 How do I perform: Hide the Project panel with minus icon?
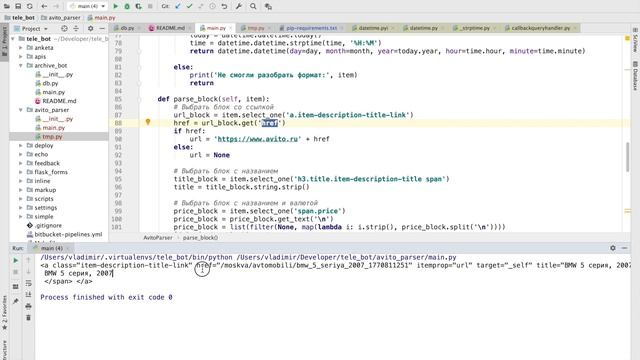tap(102, 29)
